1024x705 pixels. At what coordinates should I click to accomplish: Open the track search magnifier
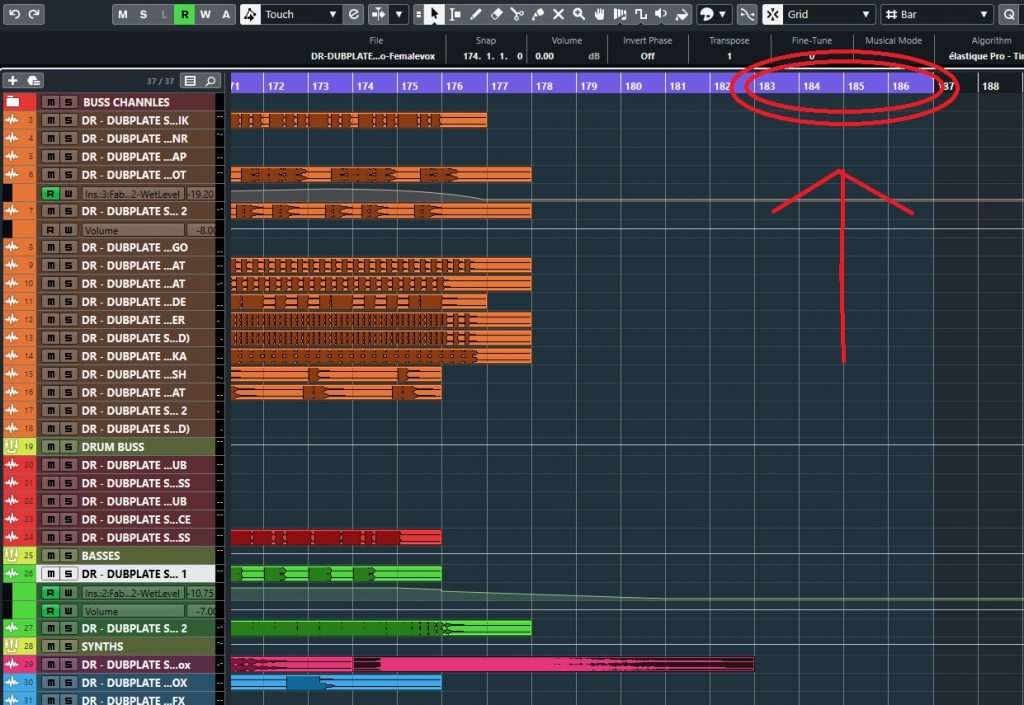[x=210, y=80]
